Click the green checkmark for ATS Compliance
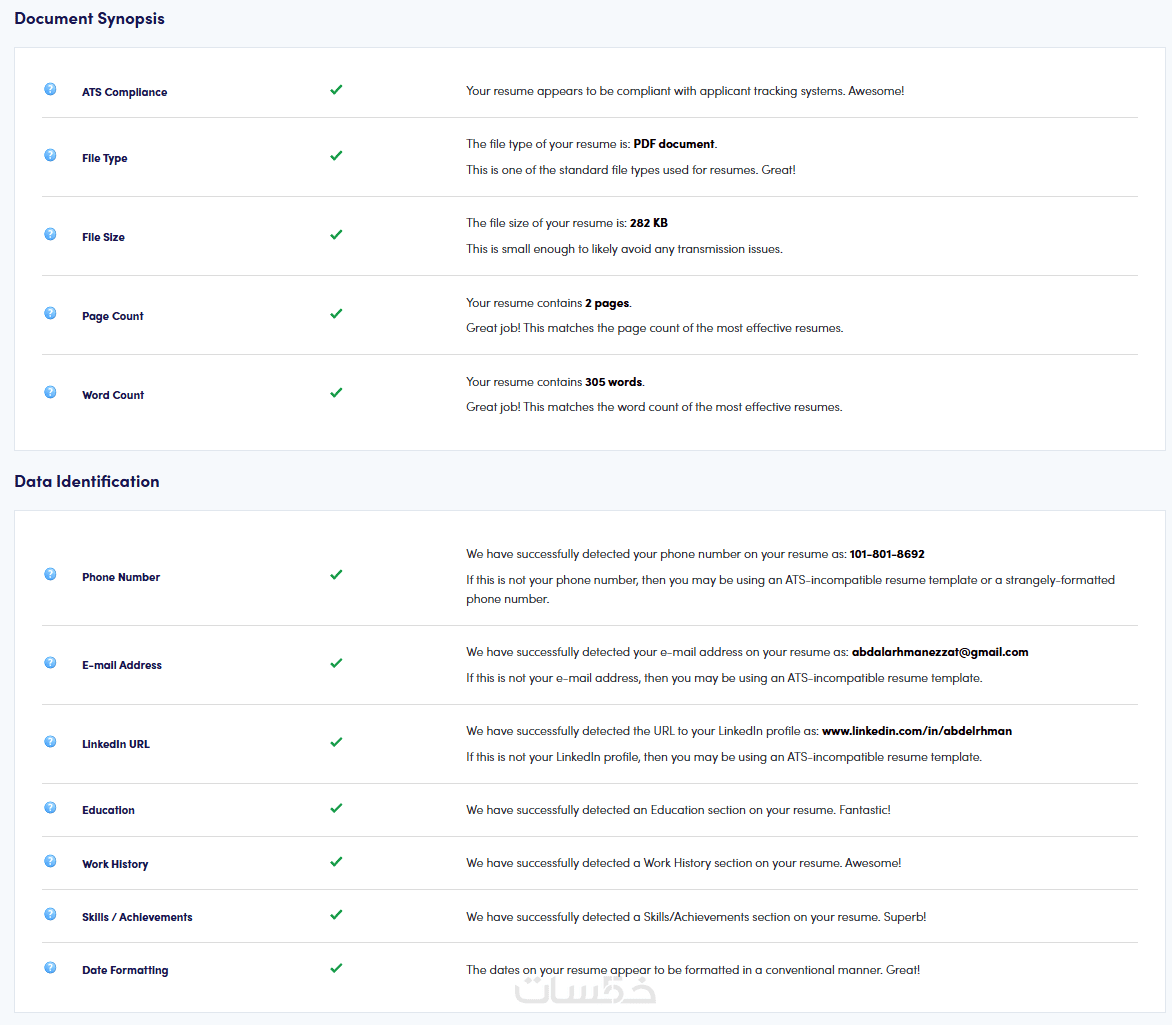This screenshot has height=1025, width=1172. coord(336,89)
